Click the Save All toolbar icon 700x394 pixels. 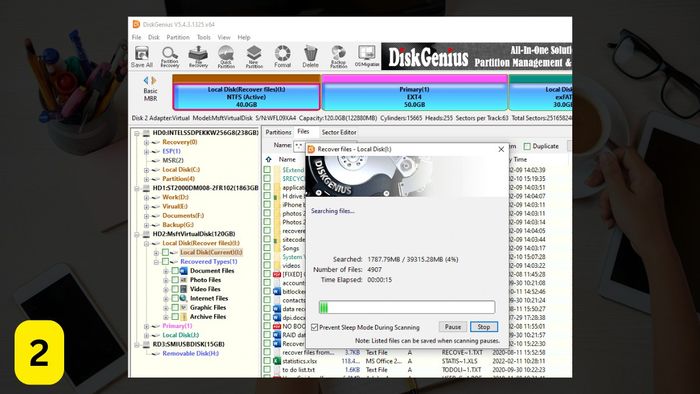(x=142, y=57)
